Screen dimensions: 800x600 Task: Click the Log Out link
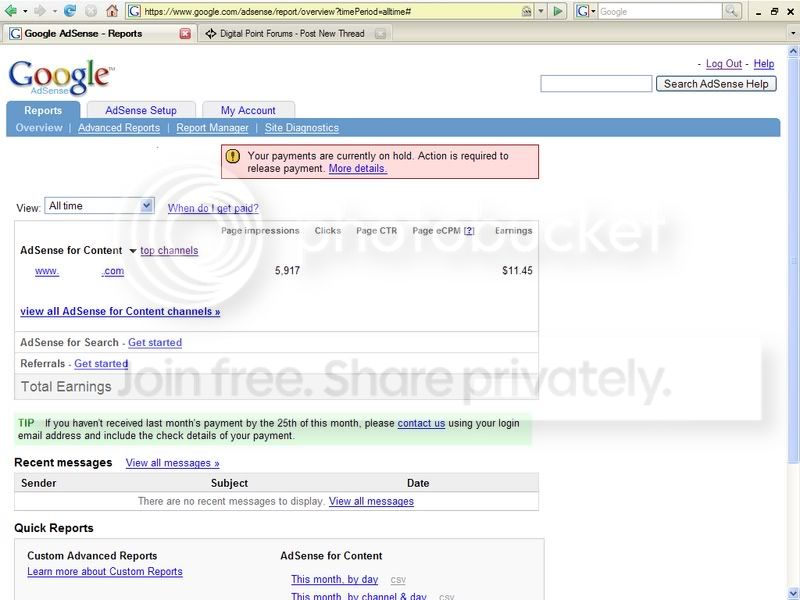click(723, 64)
